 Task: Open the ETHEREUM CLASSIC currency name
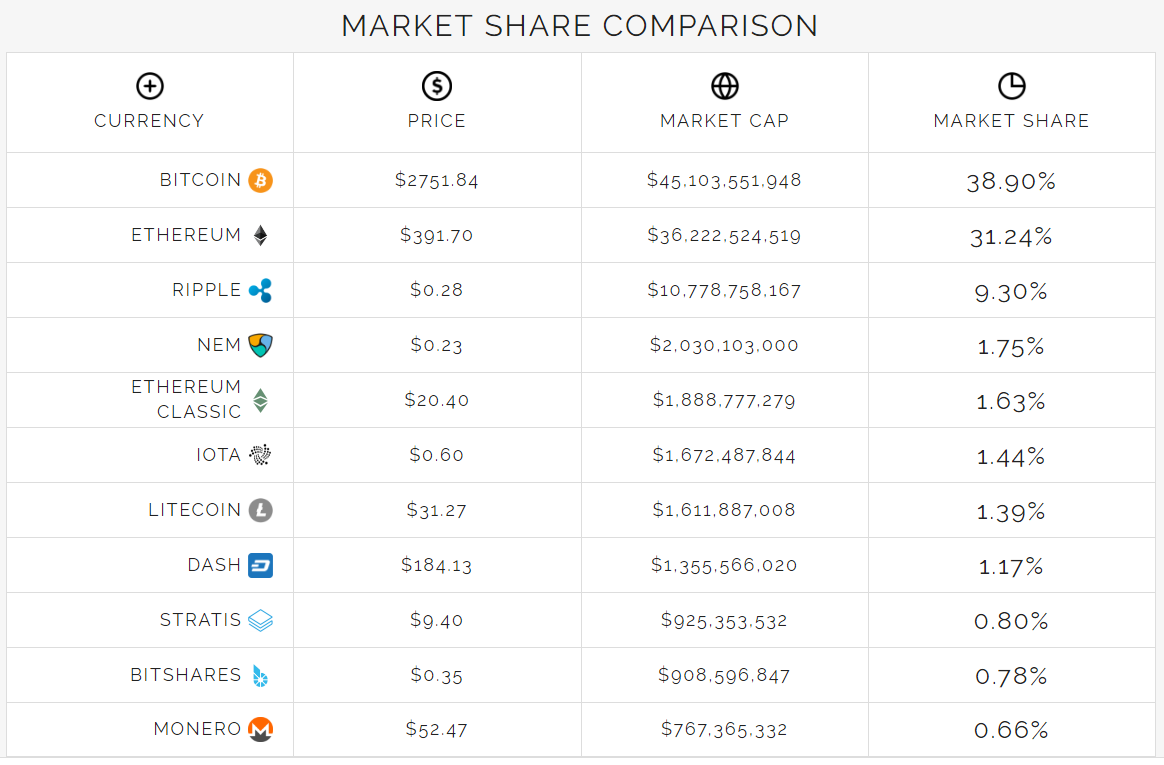pos(186,399)
